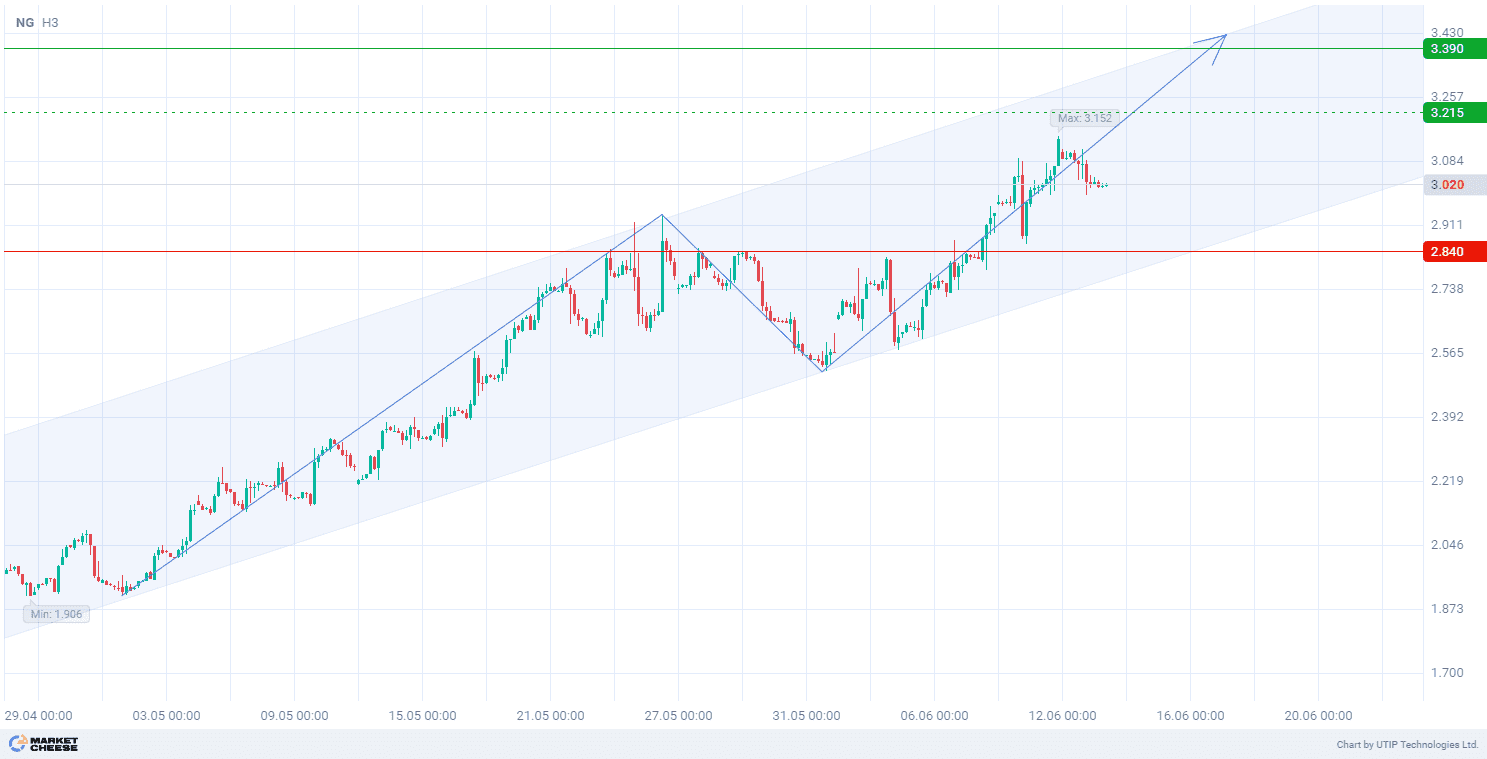Click the 29.04 00:00 date label
Screen dimensions: 1487x759
tap(37, 716)
